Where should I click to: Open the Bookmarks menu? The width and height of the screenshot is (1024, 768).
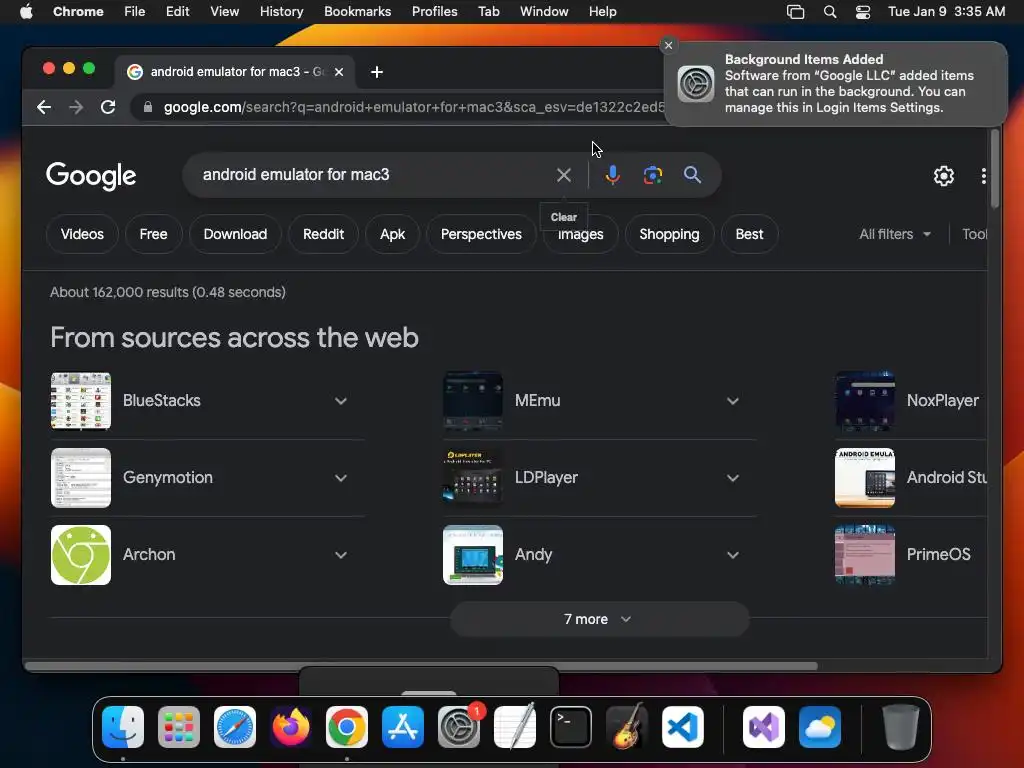[357, 12]
